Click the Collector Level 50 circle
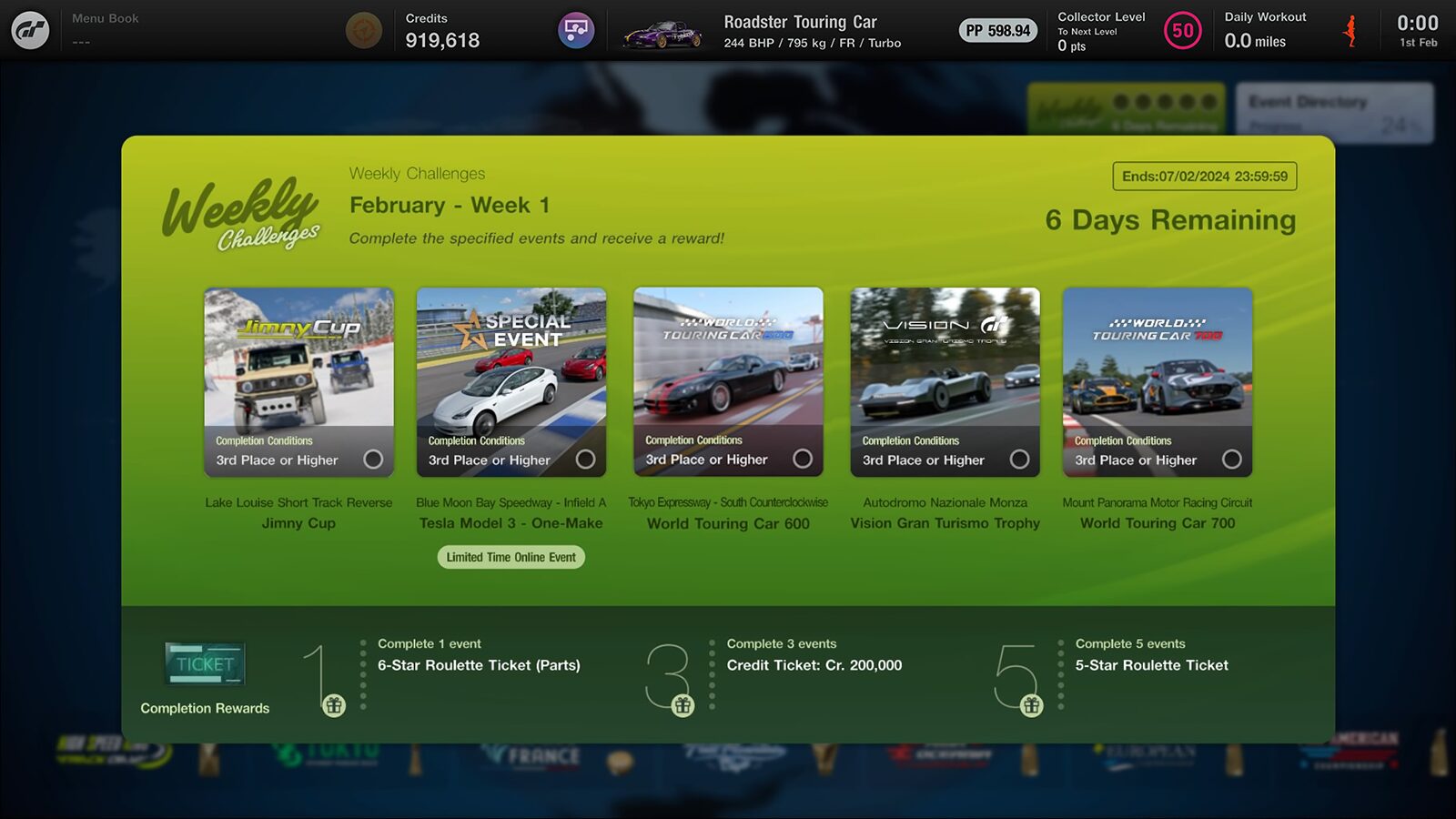 pos(1182,31)
